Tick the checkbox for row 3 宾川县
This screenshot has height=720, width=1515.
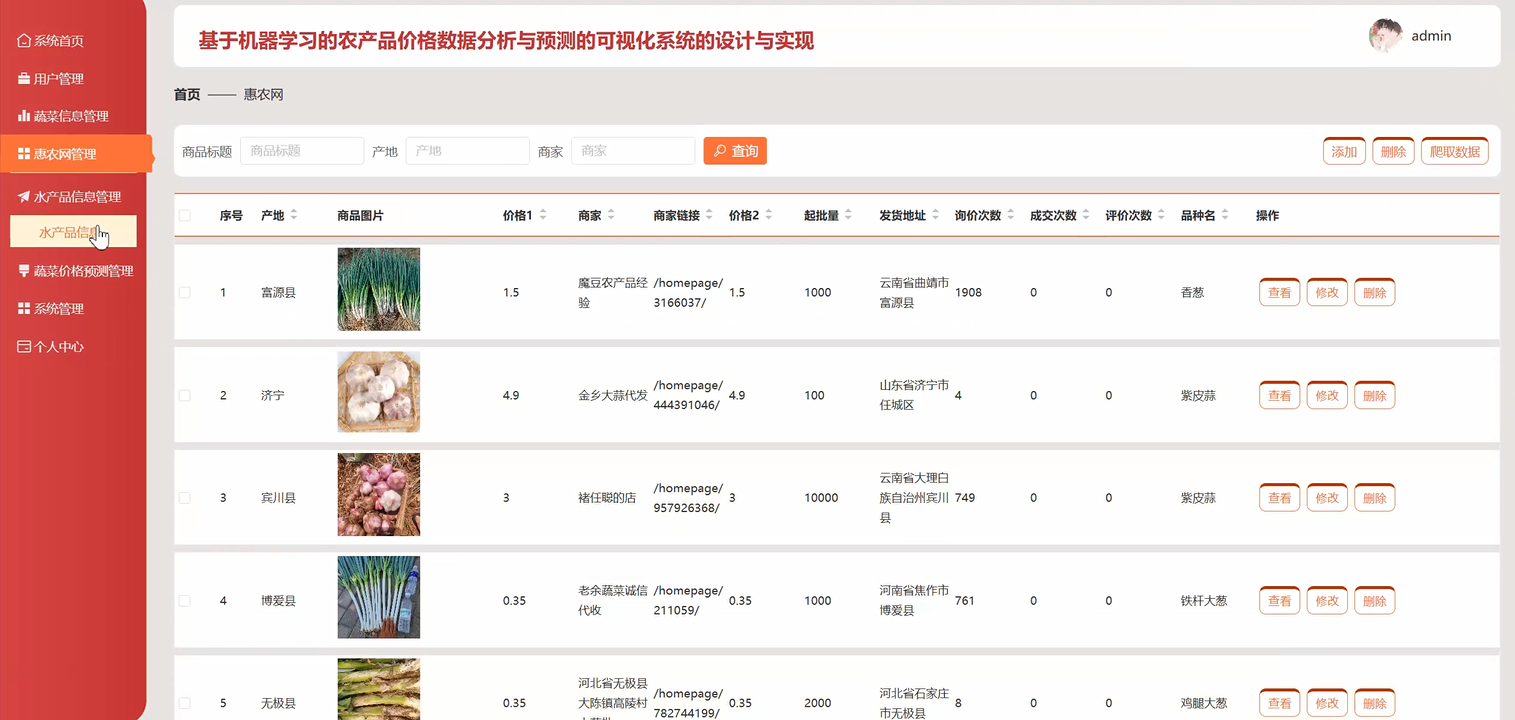click(184, 498)
